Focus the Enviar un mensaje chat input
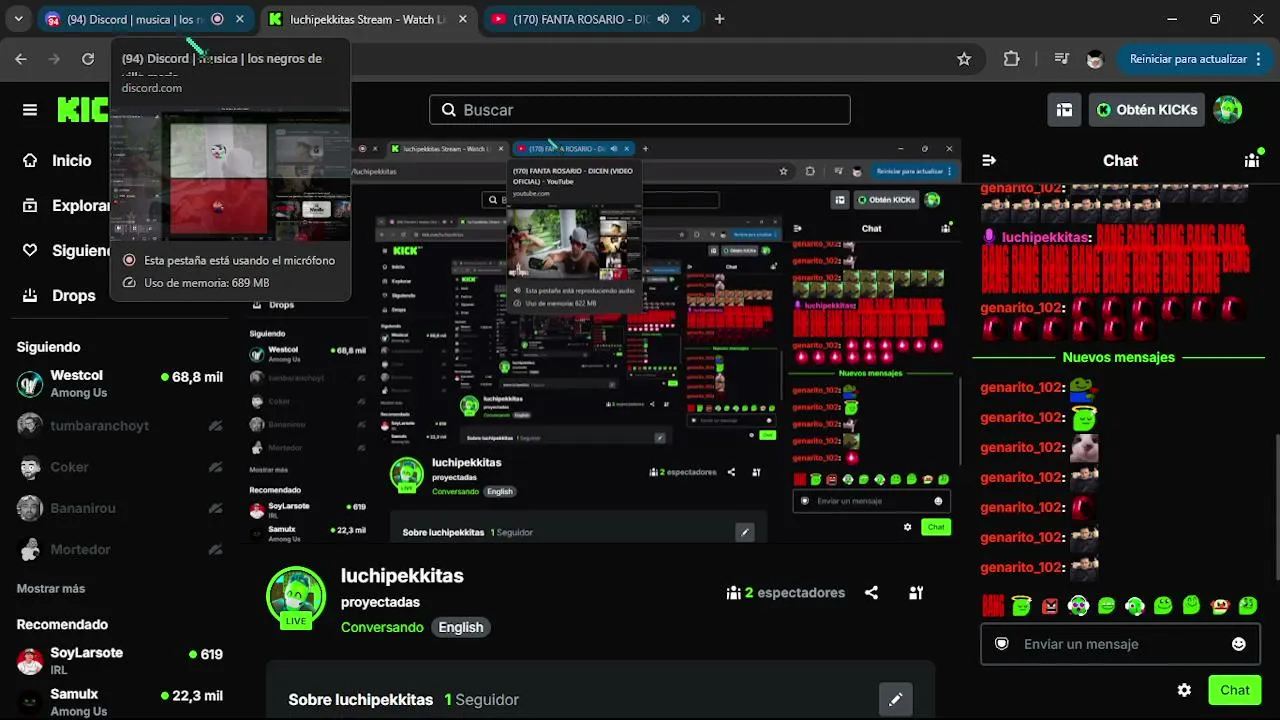Viewport: 1280px width, 720px height. pos(1120,644)
